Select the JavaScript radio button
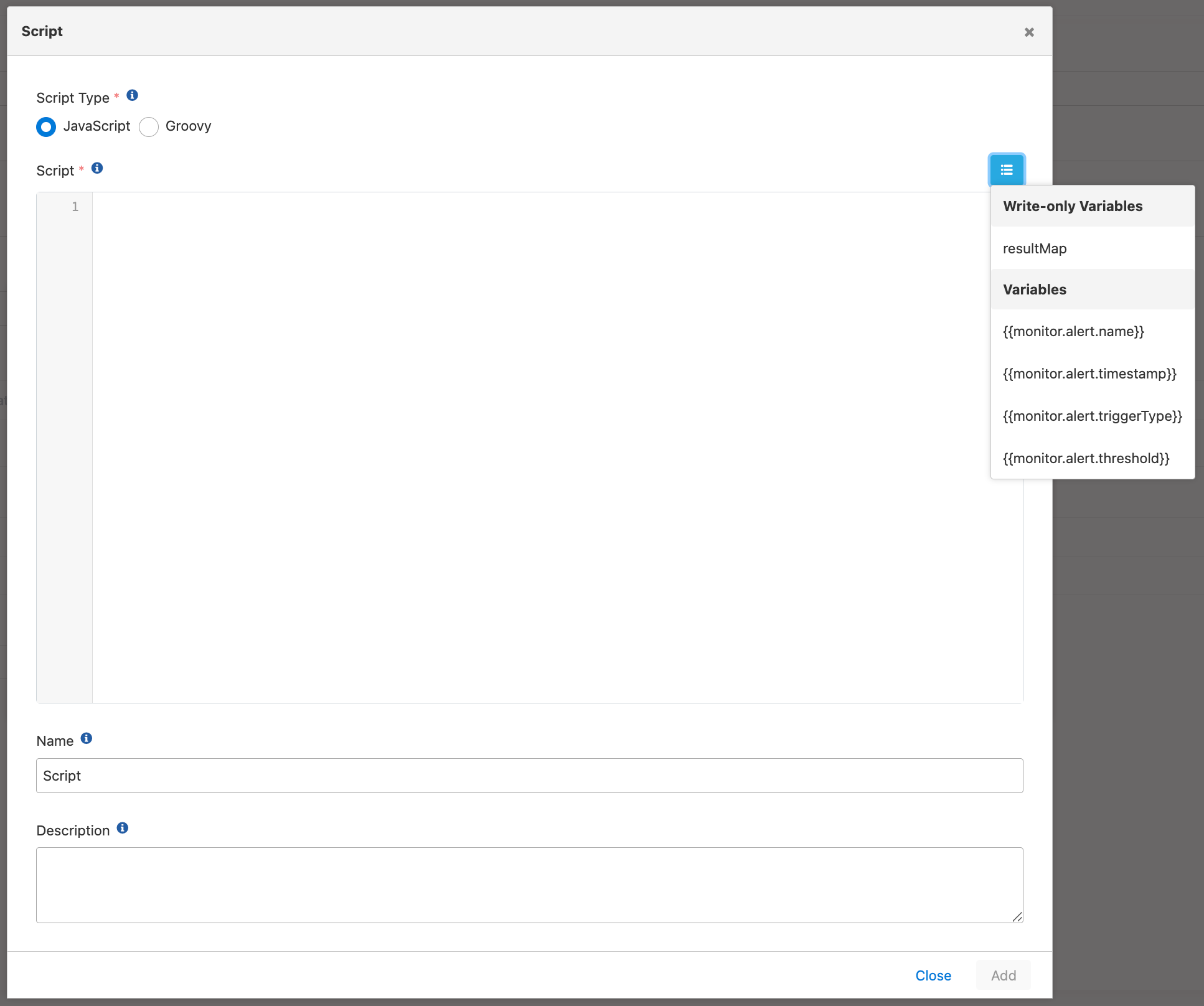This screenshot has height=1006, width=1204. tap(46, 127)
